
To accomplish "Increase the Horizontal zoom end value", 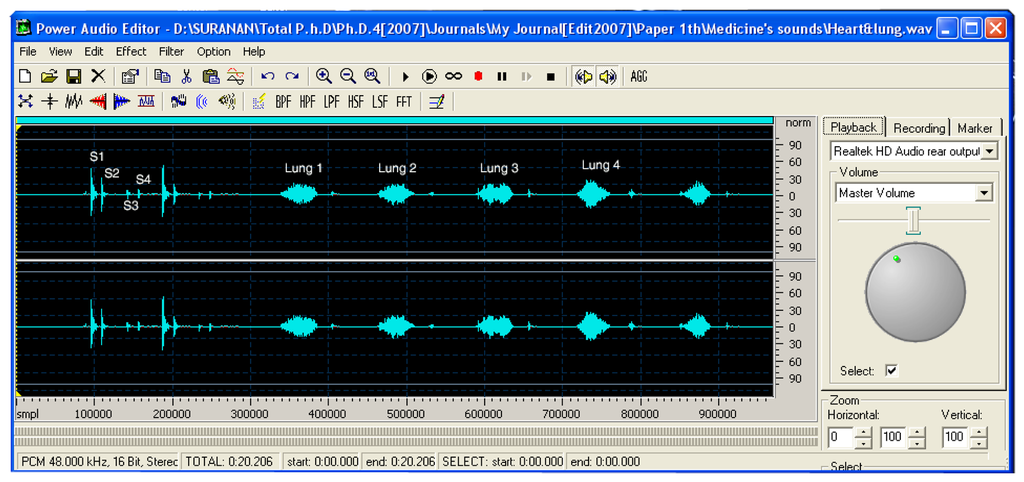I will [916, 431].
